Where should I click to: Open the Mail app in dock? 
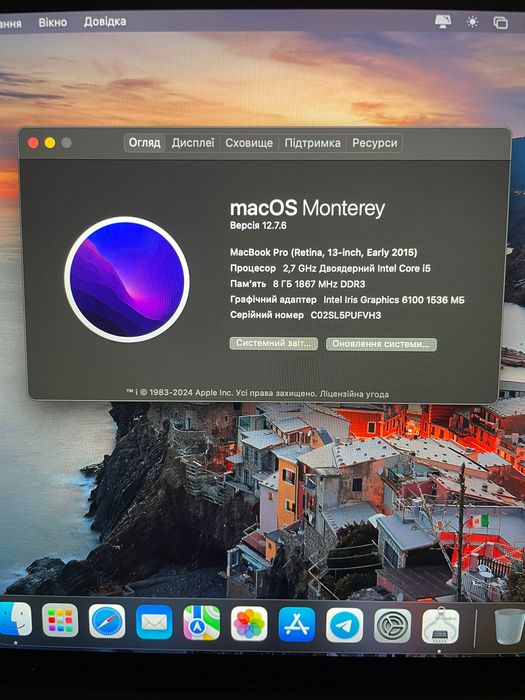tap(154, 622)
